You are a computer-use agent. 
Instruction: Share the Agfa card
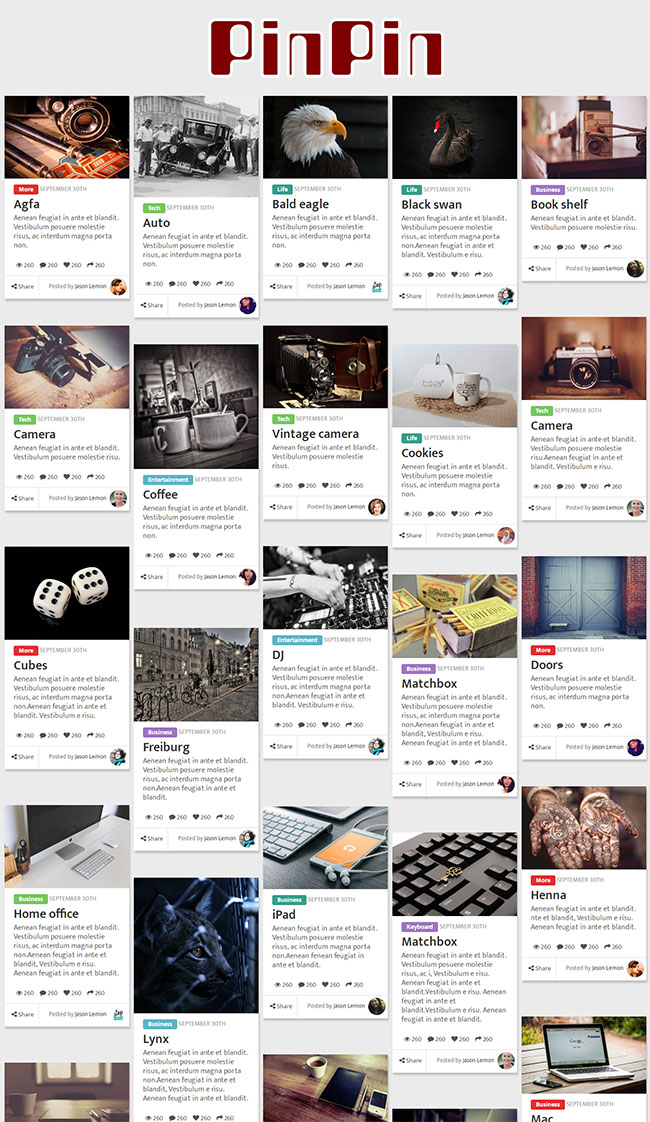click(22, 286)
